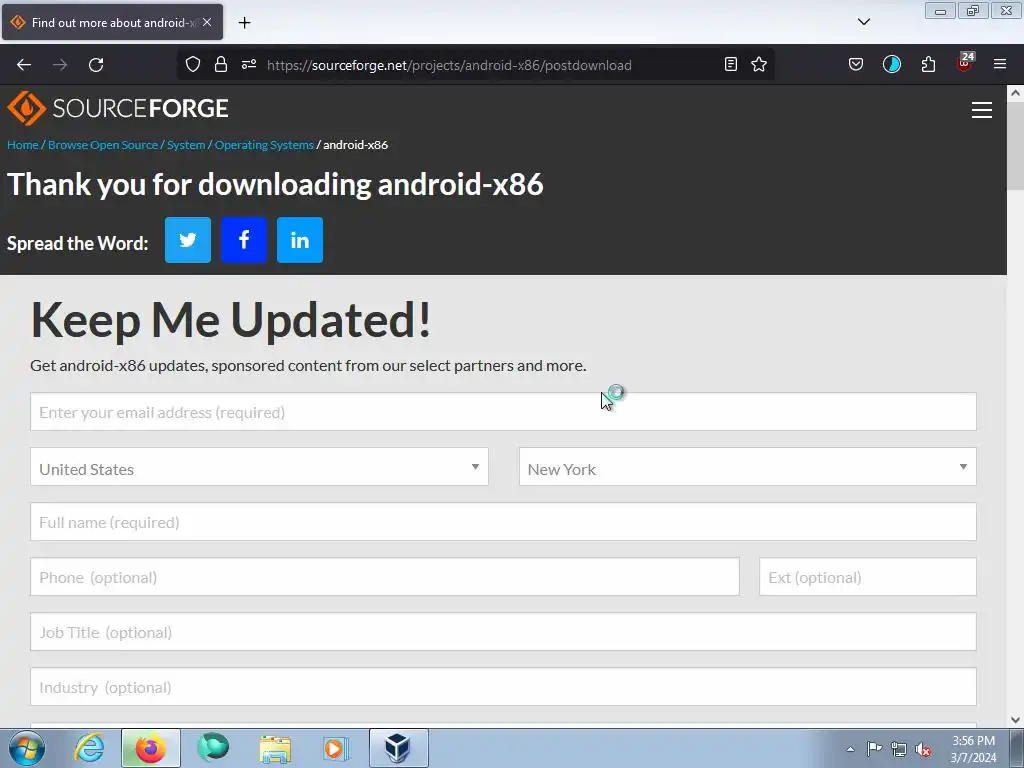Switch to Firefox taskbar button
The width and height of the screenshot is (1024, 768).
point(151,748)
